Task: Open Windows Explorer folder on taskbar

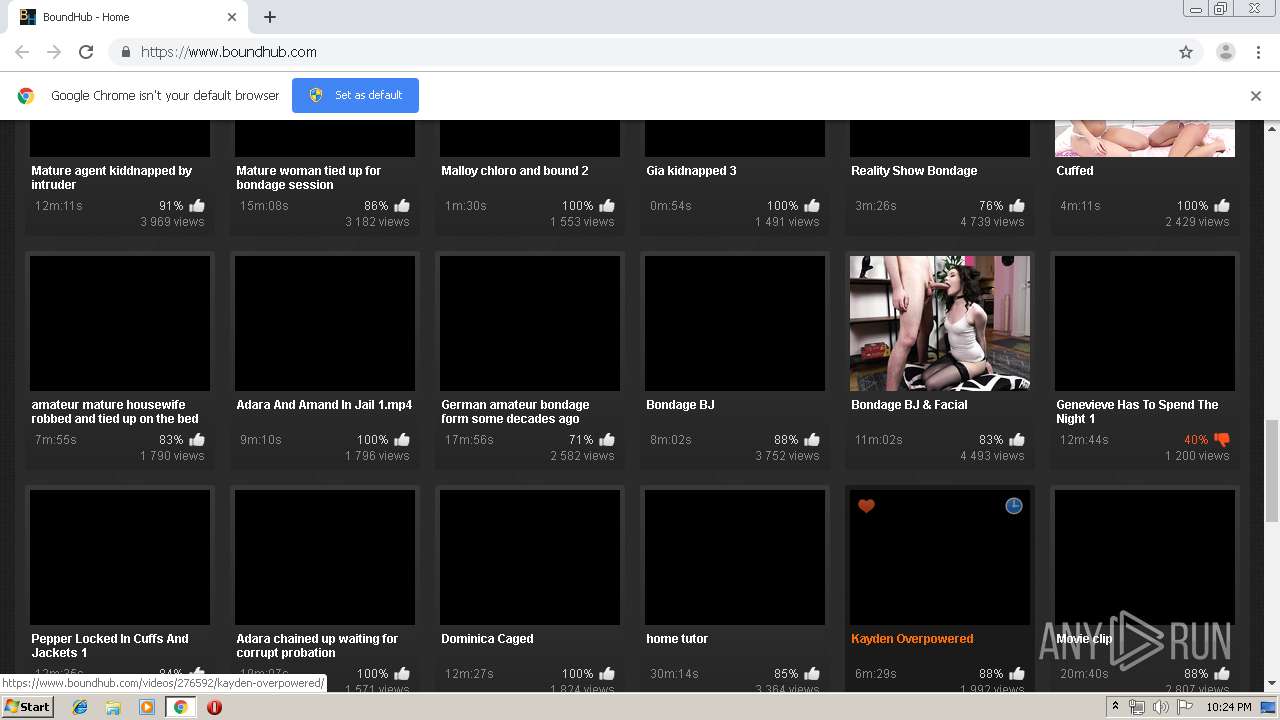Action: [113, 707]
